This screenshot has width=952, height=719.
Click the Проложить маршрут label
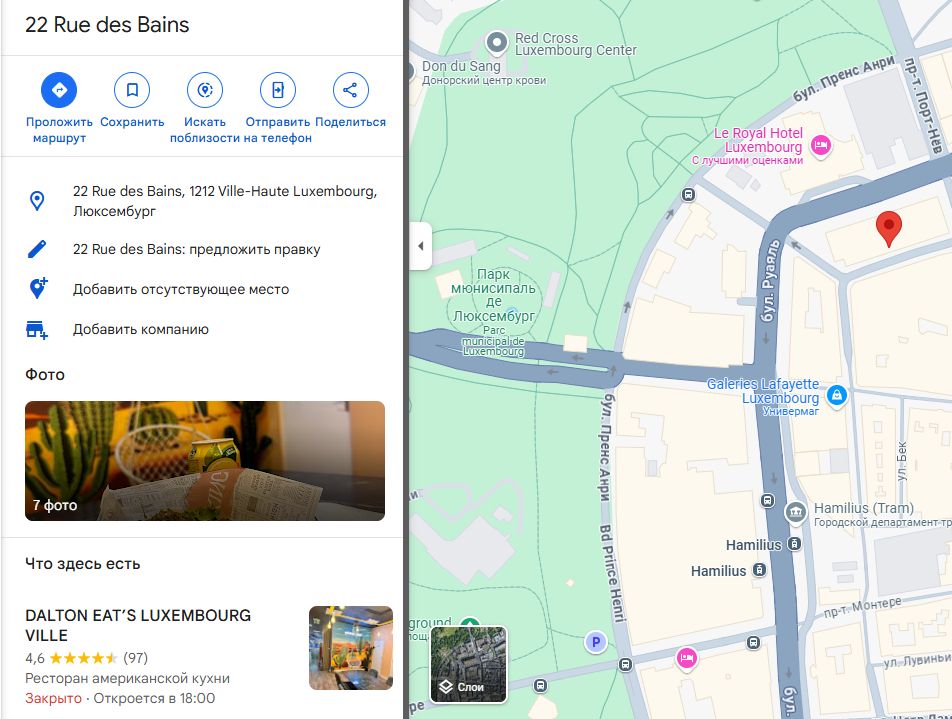click(x=59, y=129)
